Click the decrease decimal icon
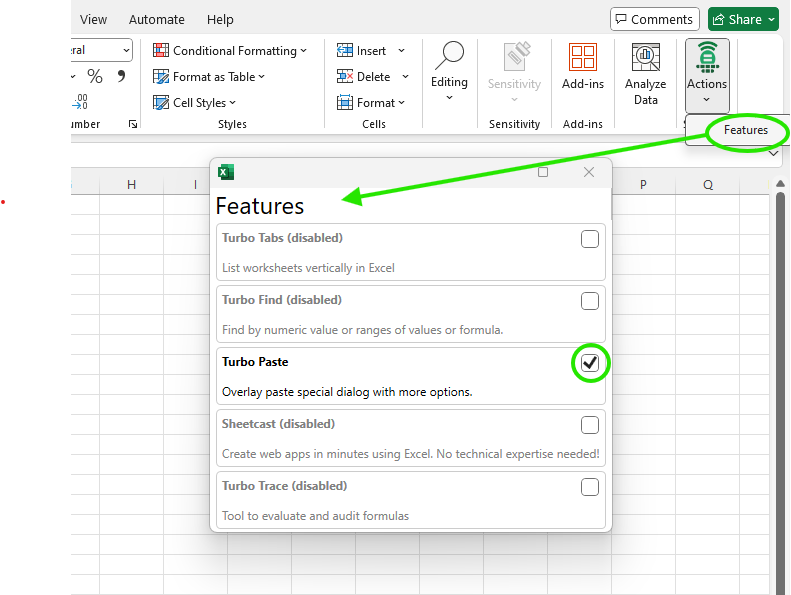This screenshot has width=791, height=595. tap(80, 102)
